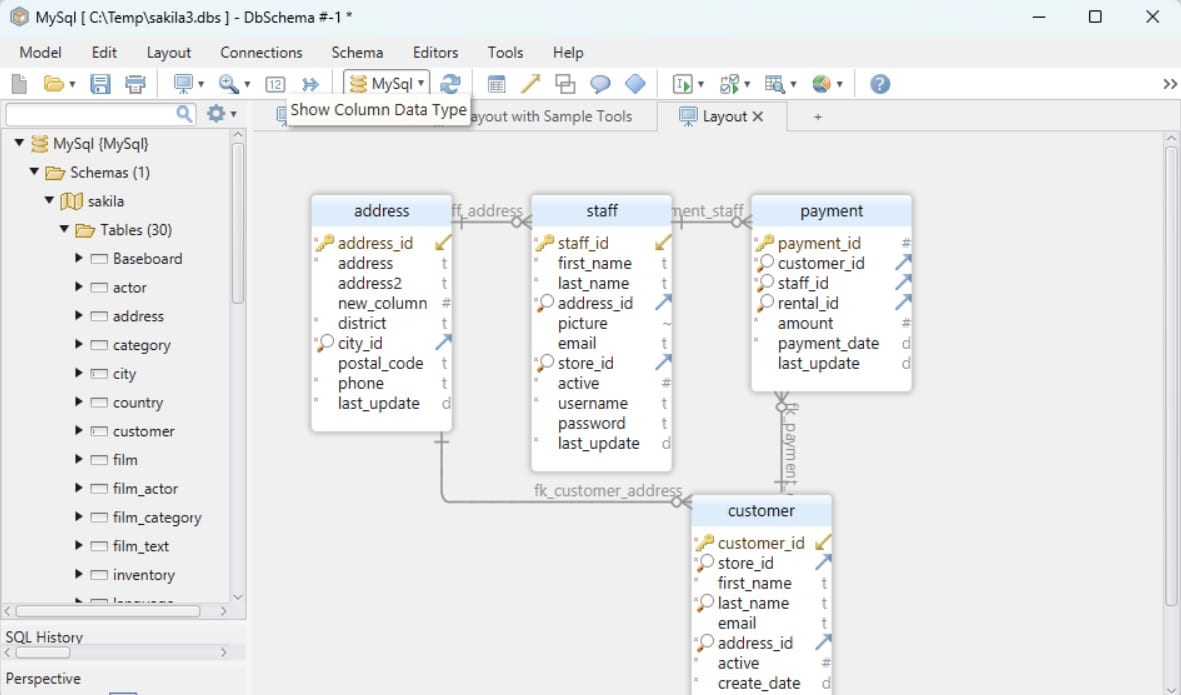The width and height of the screenshot is (1181, 695).
Task: Click the Print icon in the toolbar
Action: pos(136,84)
